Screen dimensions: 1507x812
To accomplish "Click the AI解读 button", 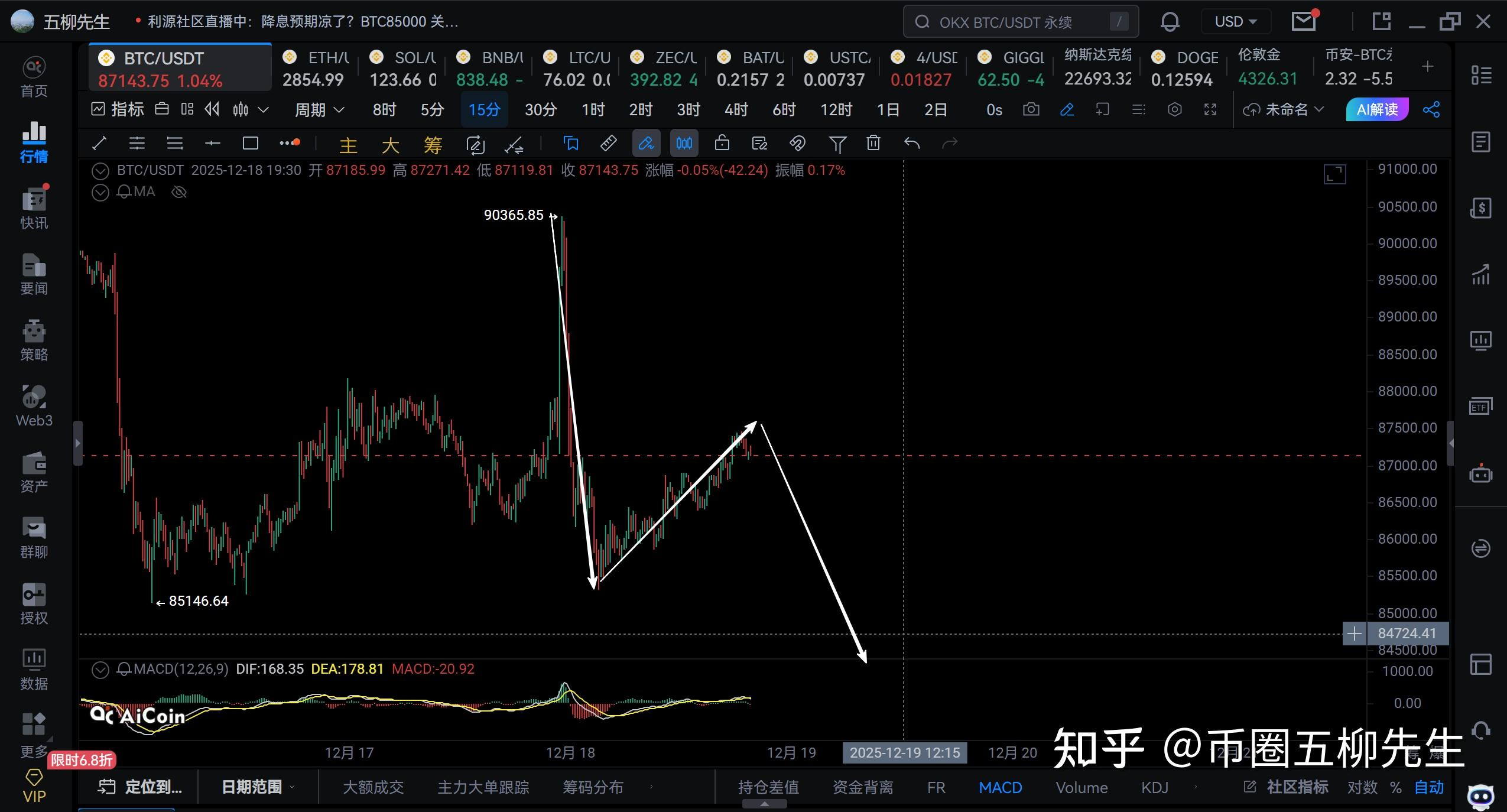I will click(1376, 109).
